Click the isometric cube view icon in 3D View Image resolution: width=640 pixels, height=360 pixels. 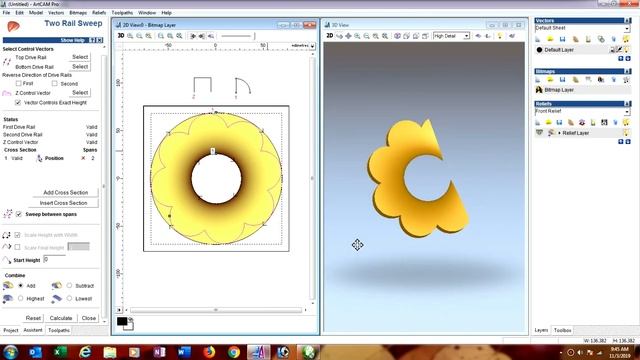point(397,36)
